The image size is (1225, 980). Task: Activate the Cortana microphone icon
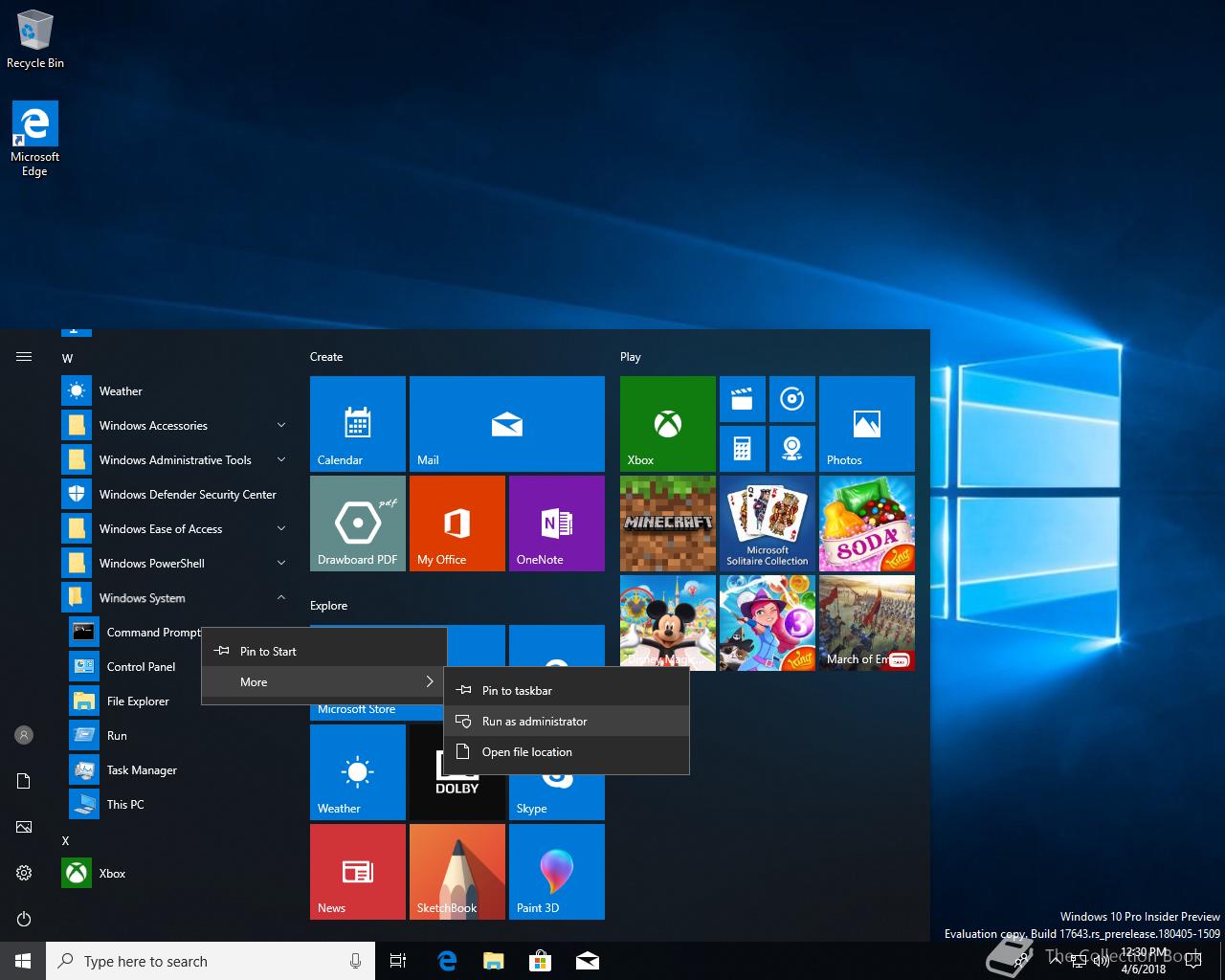click(356, 961)
